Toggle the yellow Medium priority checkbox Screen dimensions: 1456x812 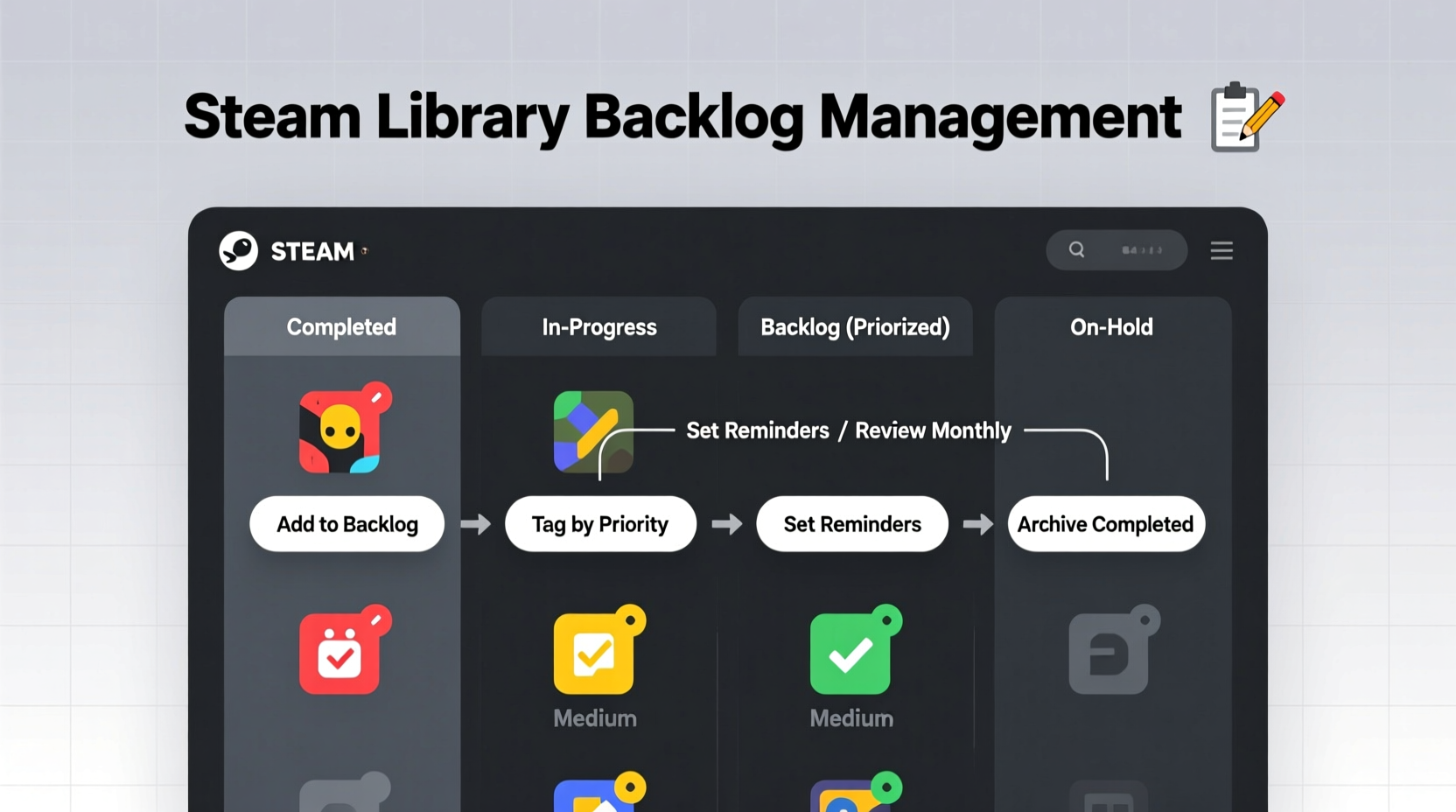596,651
